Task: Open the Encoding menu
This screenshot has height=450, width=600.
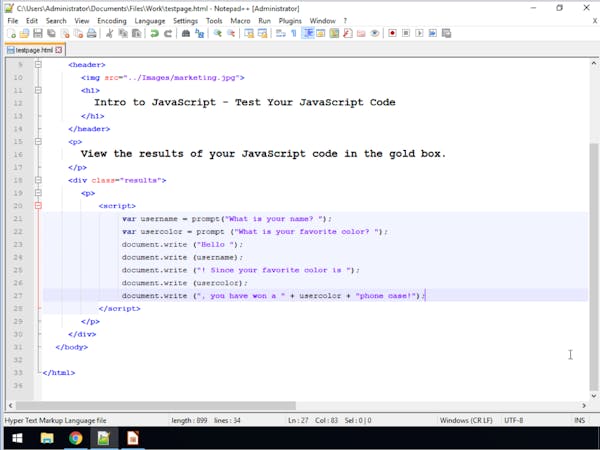Action: click(112, 21)
